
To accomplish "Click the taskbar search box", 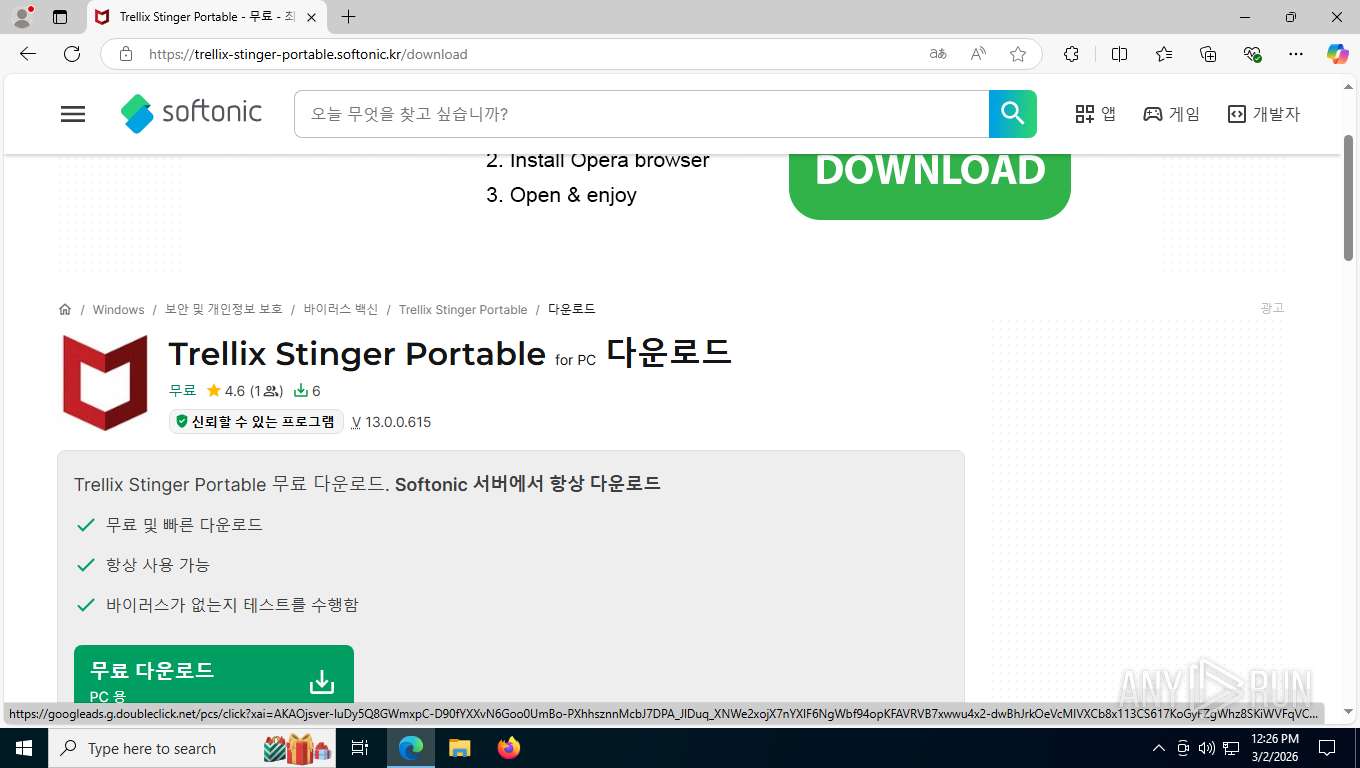I will pos(194,748).
